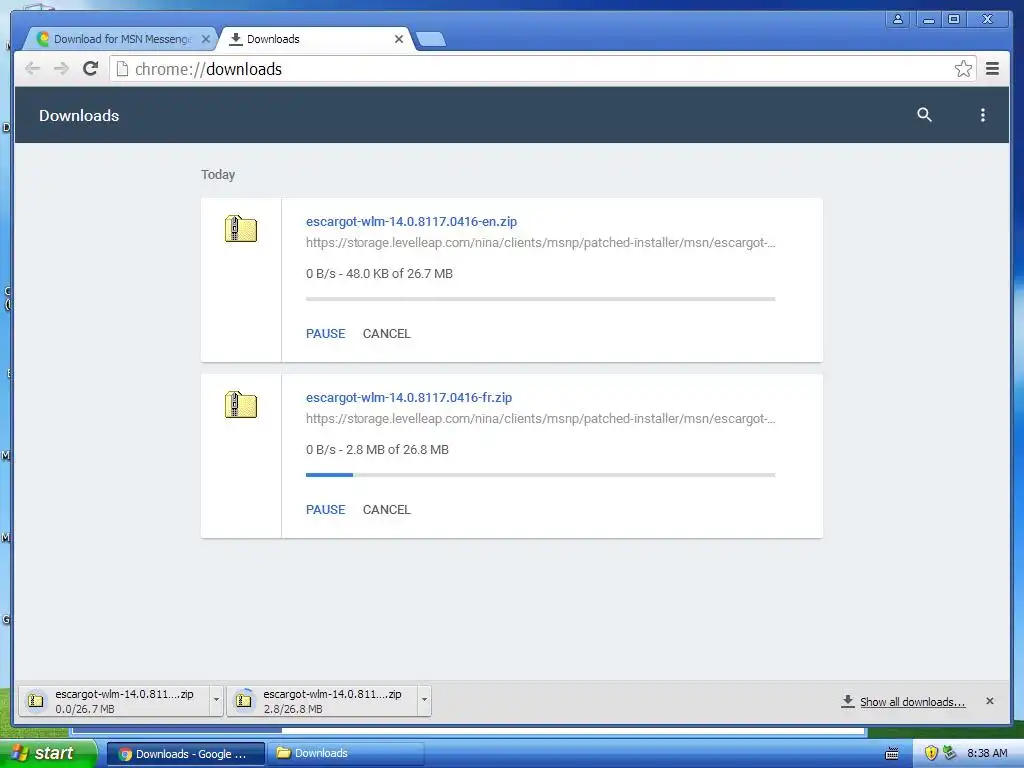This screenshot has height=768, width=1024.
Task: Close the Download for MSN Messenger tab
Action: (x=205, y=39)
